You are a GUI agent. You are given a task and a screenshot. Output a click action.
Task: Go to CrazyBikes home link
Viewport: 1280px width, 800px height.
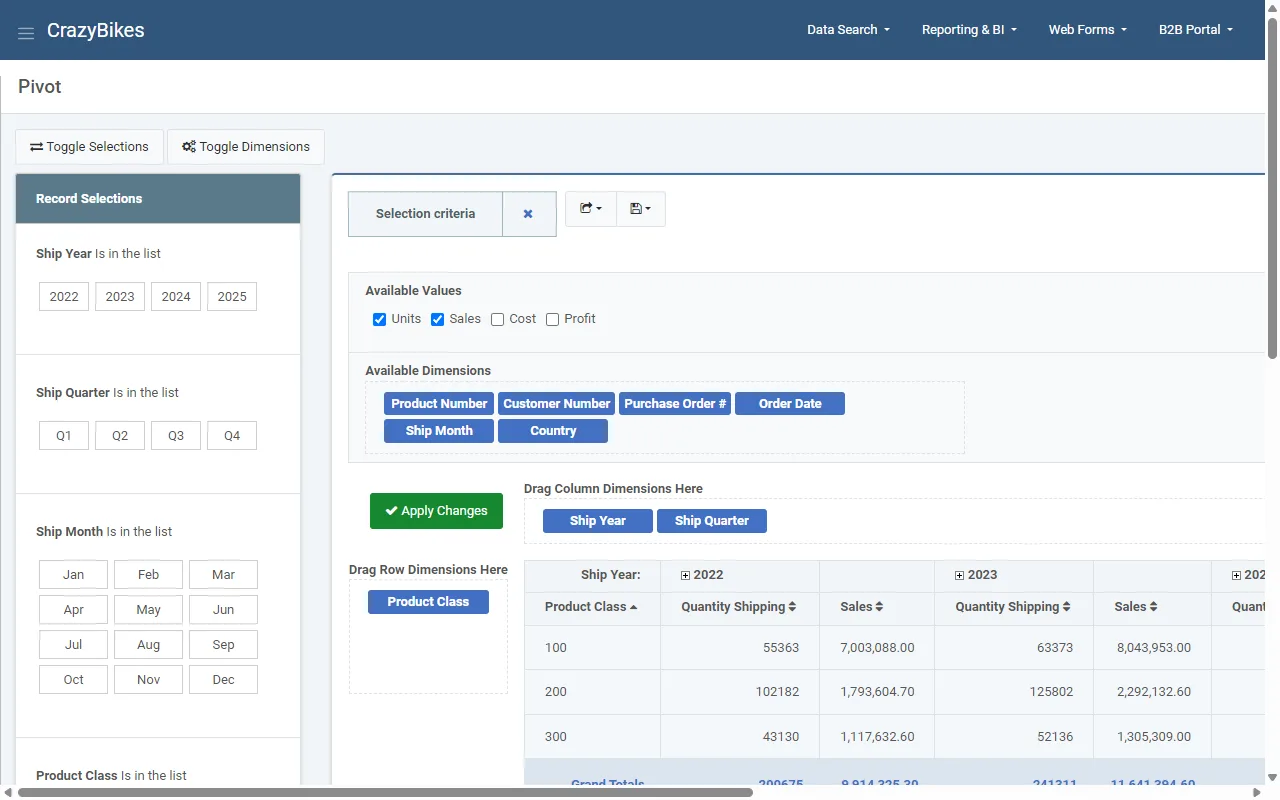(x=96, y=31)
